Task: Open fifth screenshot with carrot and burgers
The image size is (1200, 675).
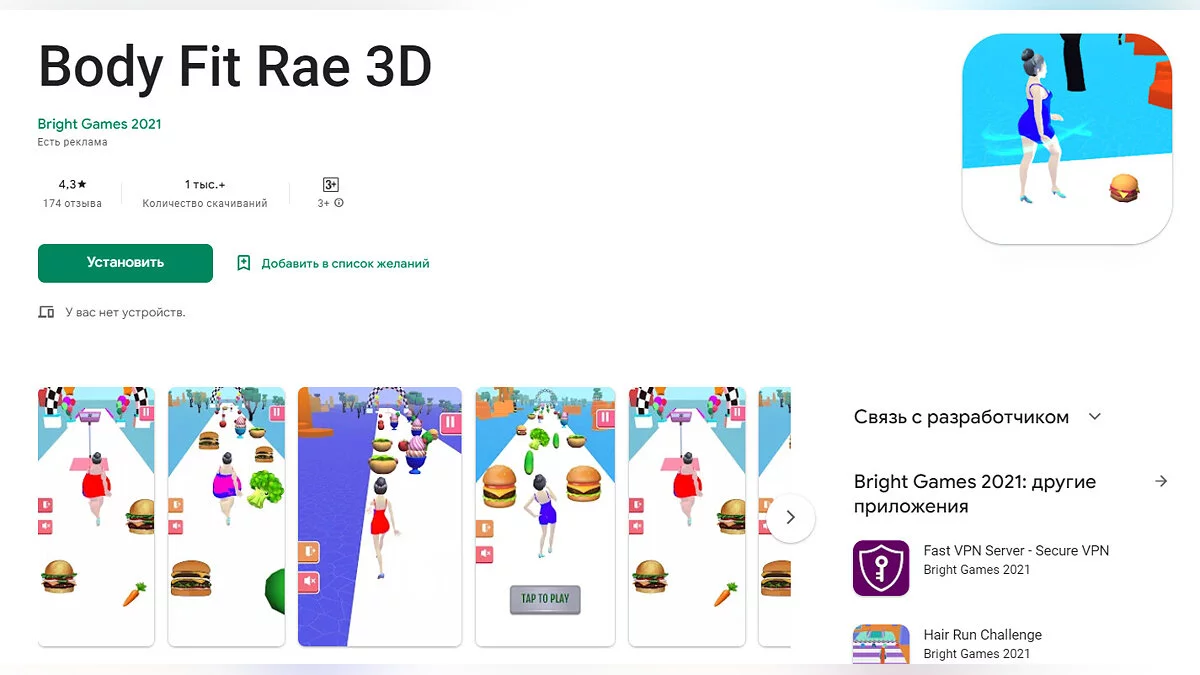Action: (x=687, y=516)
